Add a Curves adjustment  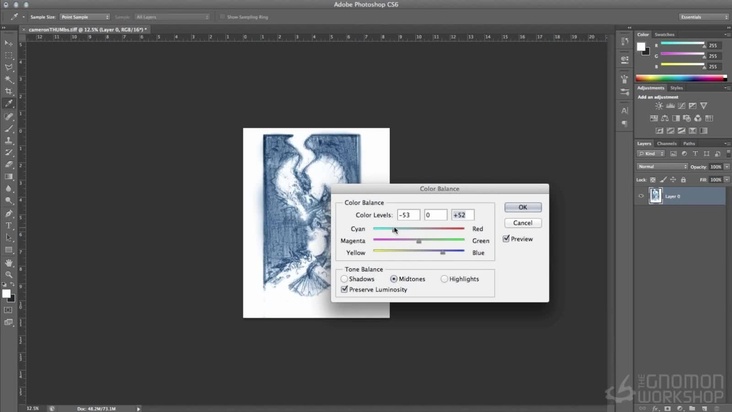(x=682, y=106)
